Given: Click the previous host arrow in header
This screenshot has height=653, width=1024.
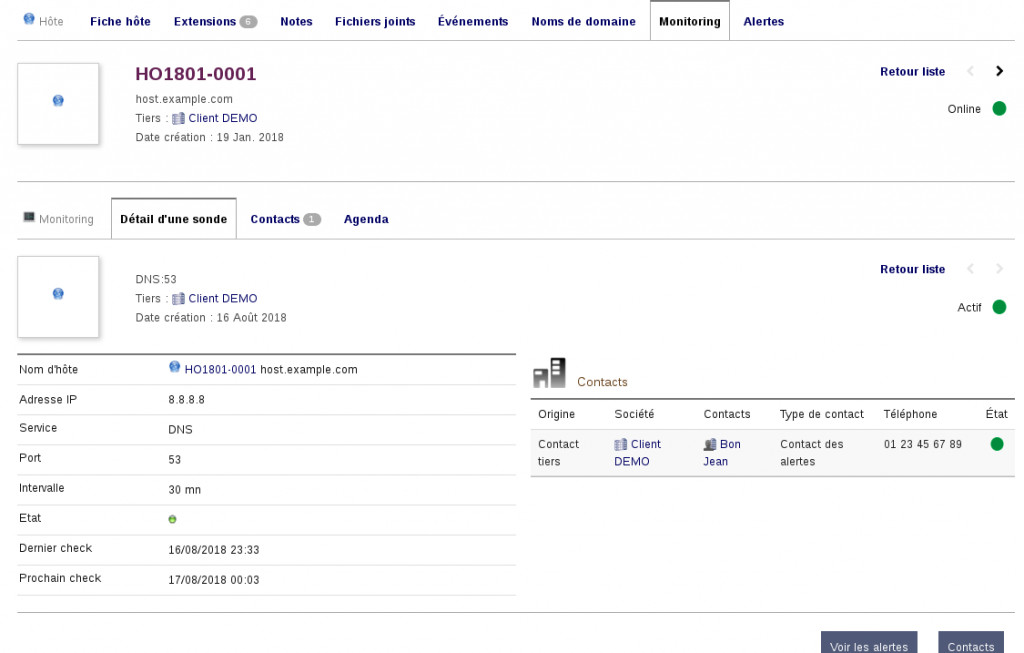Looking at the screenshot, I should tap(970, 71).
